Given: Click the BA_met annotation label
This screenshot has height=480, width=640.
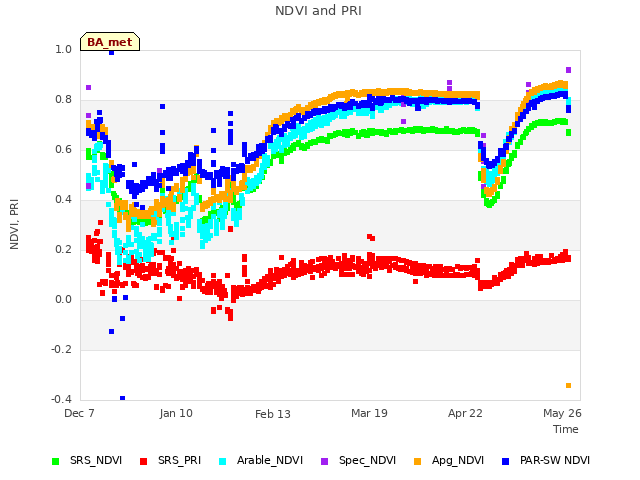Looking at the screenshot, I should point(110,42).
